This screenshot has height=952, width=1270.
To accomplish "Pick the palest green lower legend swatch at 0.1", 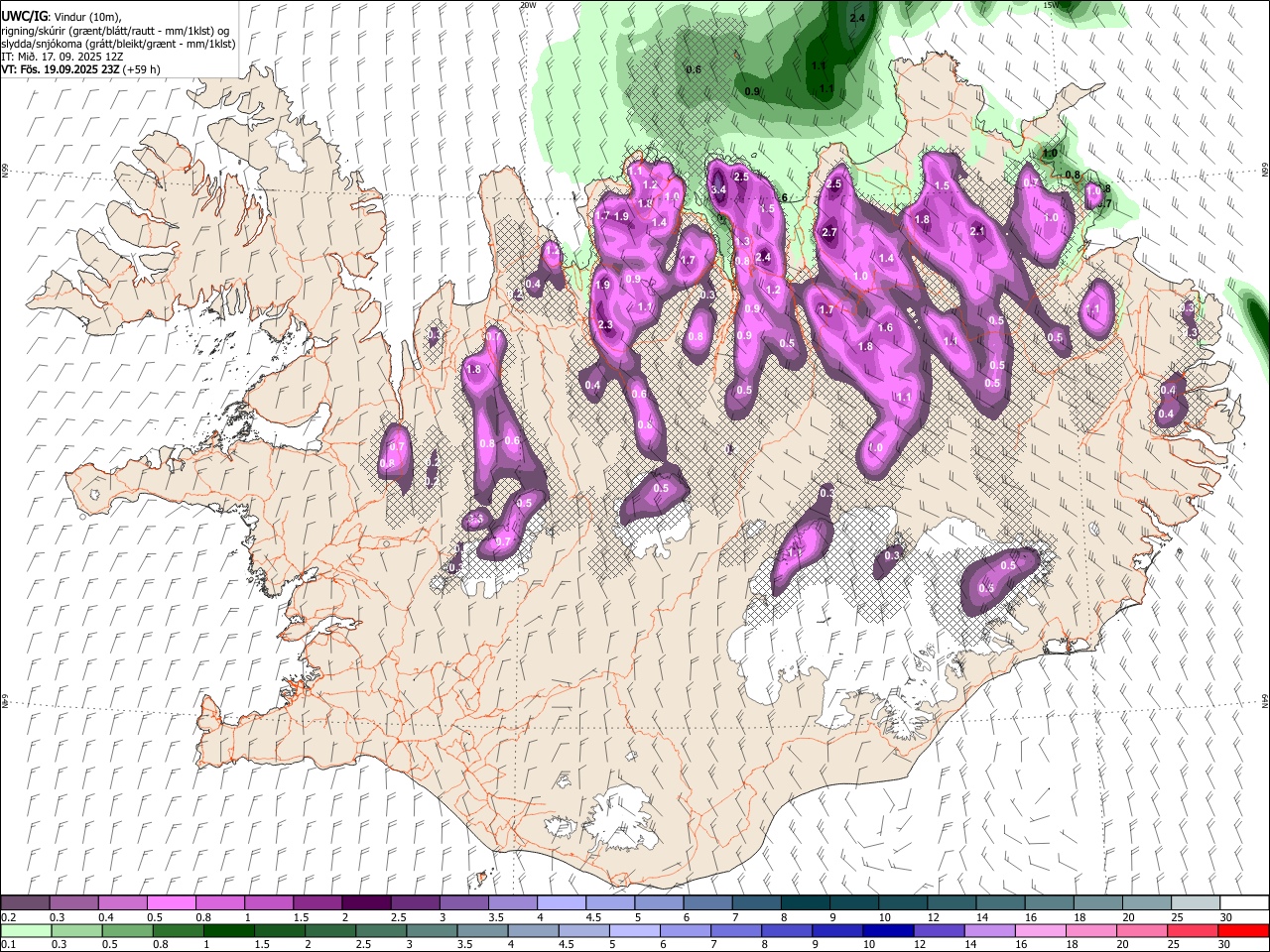I will pyautogui.click(x=26, y=930).
